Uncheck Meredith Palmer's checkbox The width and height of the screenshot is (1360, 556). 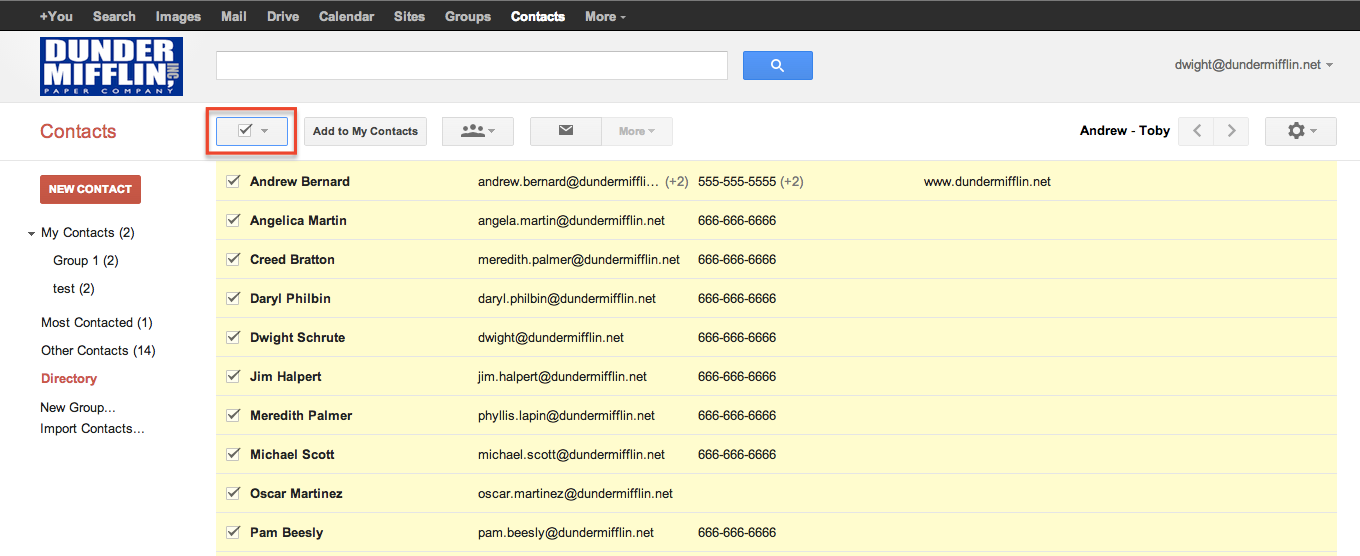pos(233,415)
